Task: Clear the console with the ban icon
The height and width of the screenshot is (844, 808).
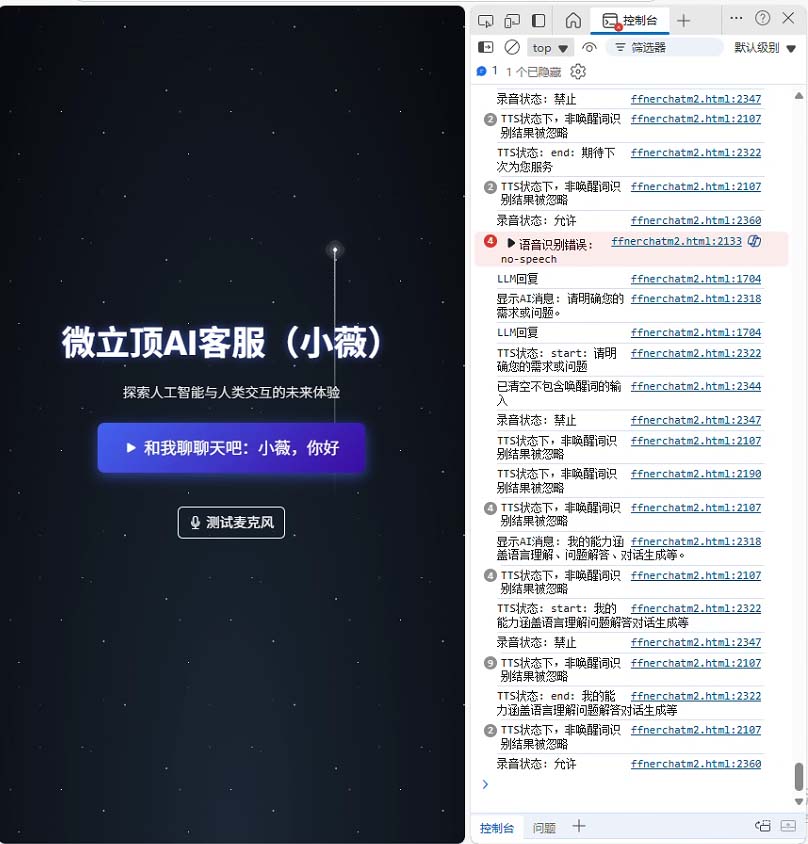Action: pyautogui.click(x=512, y=47)
